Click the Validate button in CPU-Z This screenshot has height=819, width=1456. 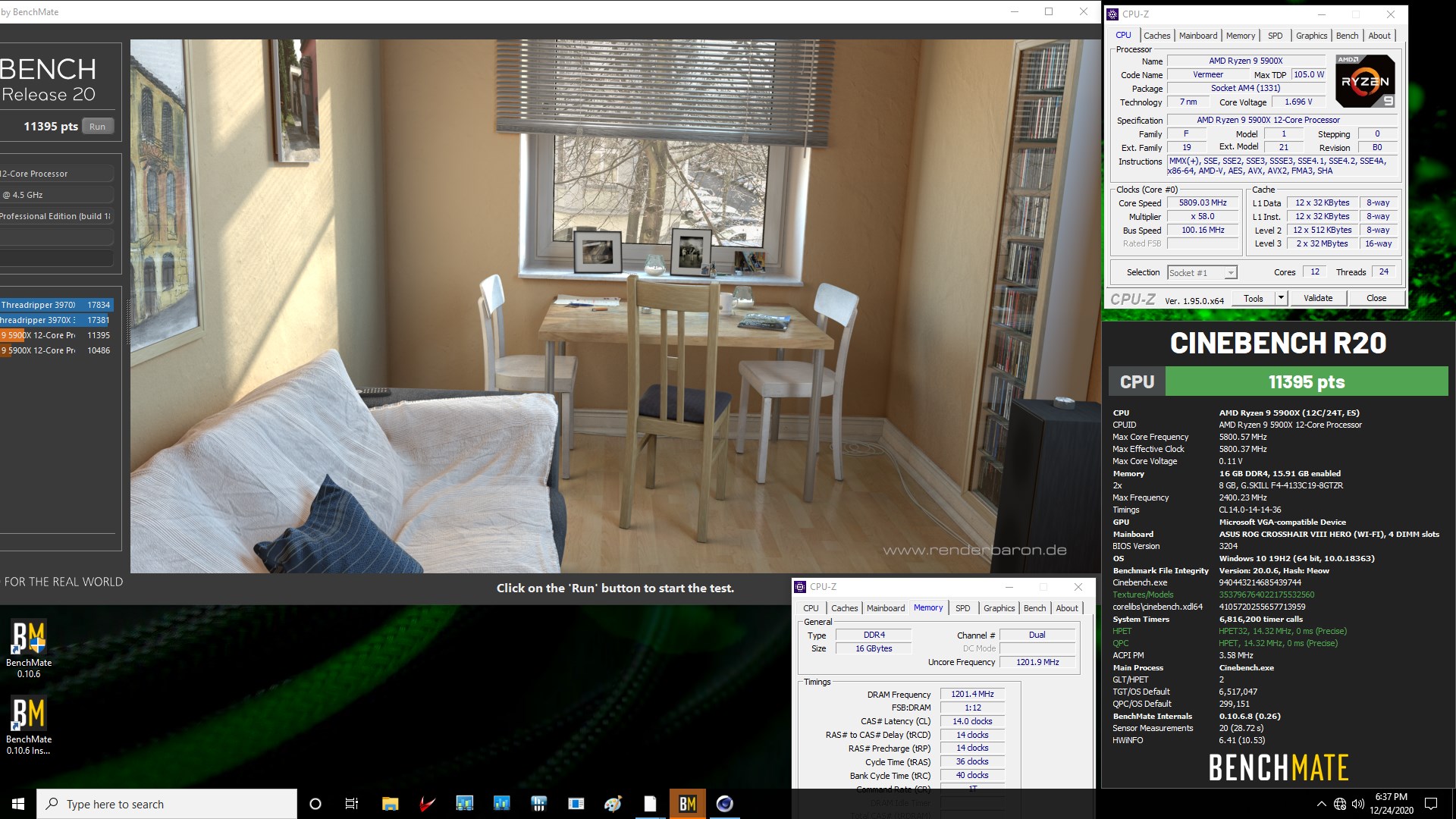(1317, 298)
